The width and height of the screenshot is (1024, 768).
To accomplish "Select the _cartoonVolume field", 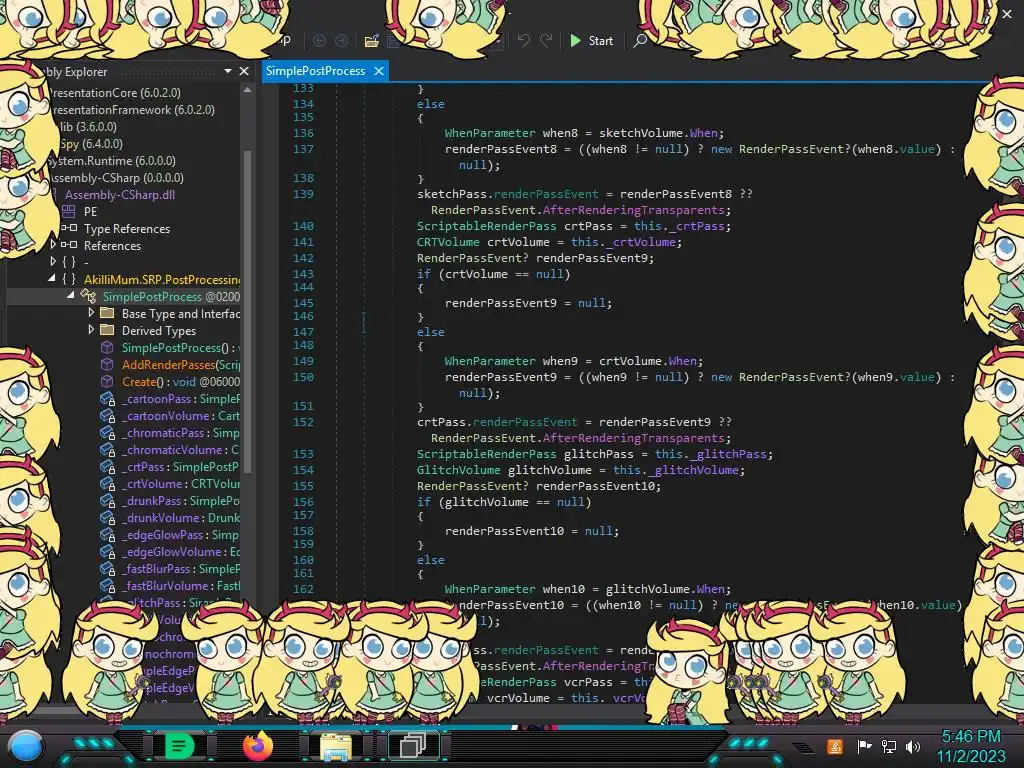I will click(181, 415).
